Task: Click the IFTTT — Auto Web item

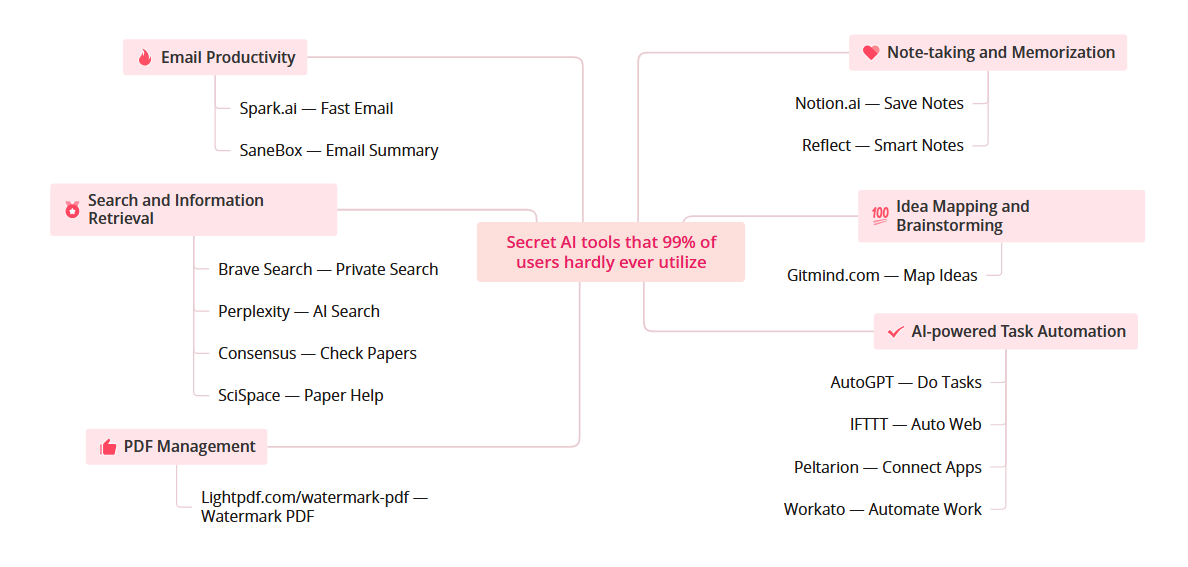Action: pyautogui.click(x=916, y=424)
